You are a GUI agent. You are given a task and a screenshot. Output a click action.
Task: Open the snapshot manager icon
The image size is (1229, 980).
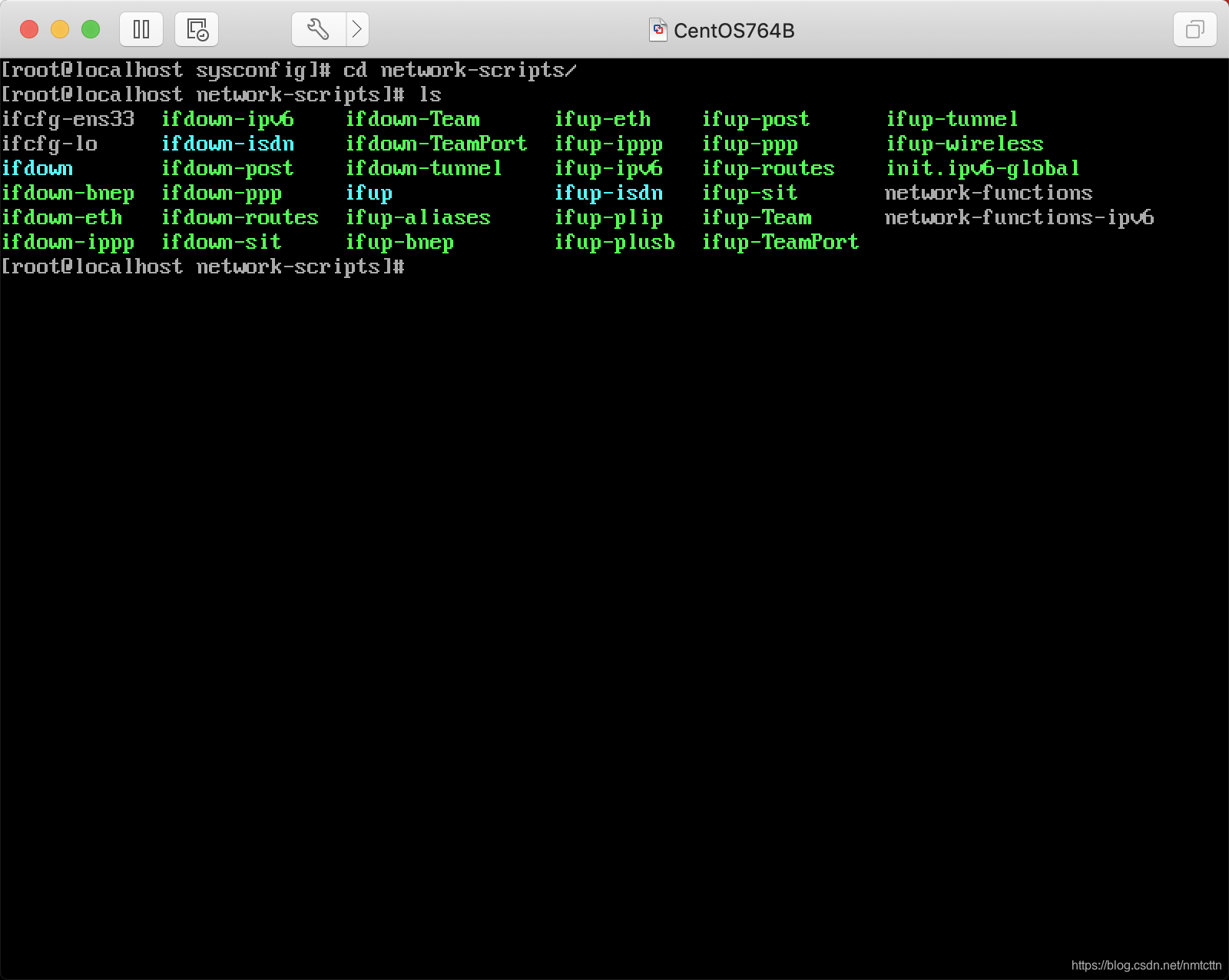[x=197, y=29]
